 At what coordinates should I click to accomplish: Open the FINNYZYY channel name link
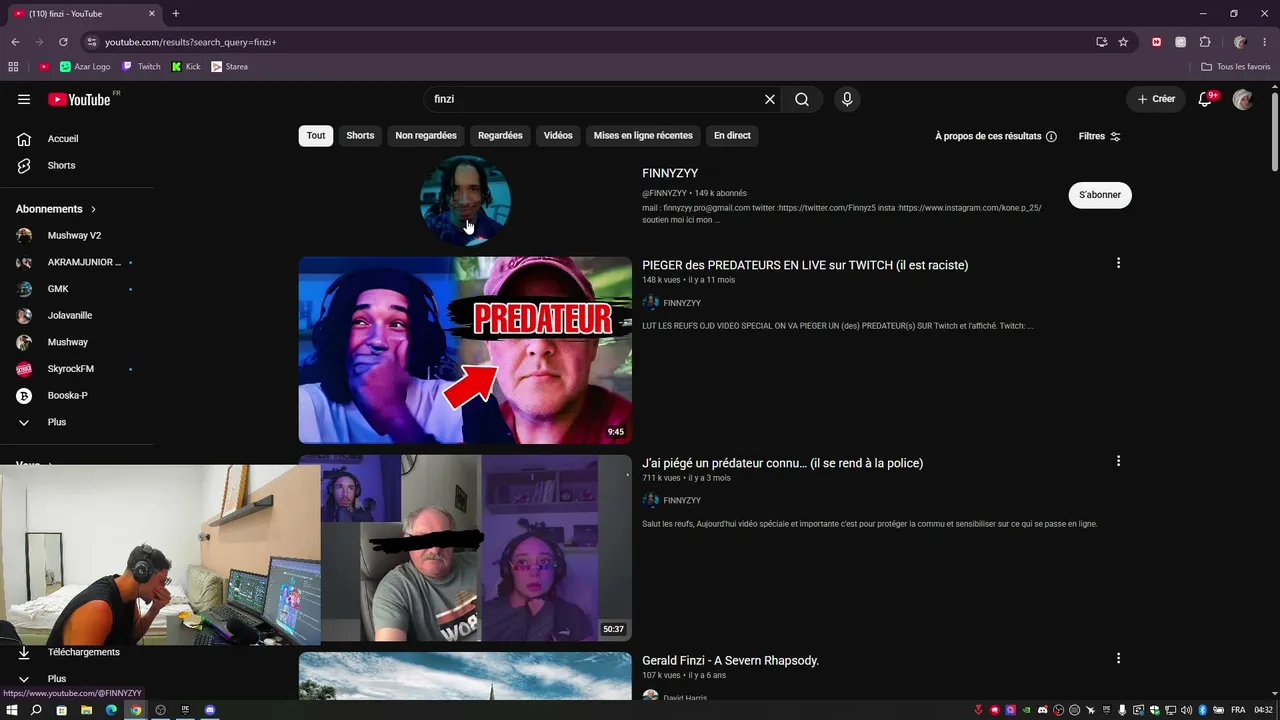point(670,173)
